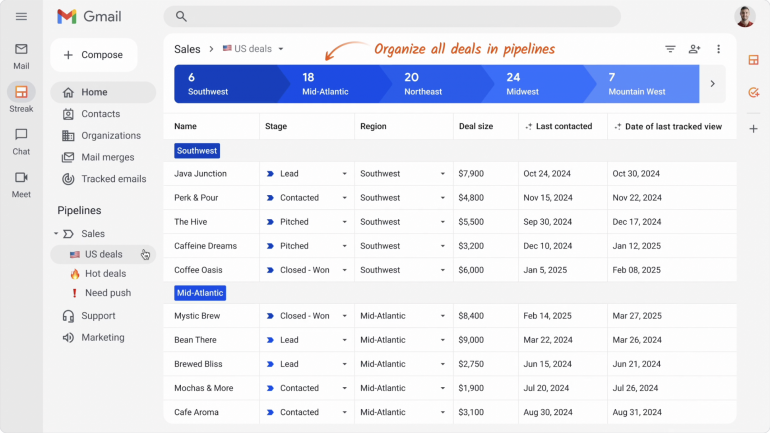The image size is (770, 433).
Task: Open stage dropdown for Bean There
Action: pos(344,340)
